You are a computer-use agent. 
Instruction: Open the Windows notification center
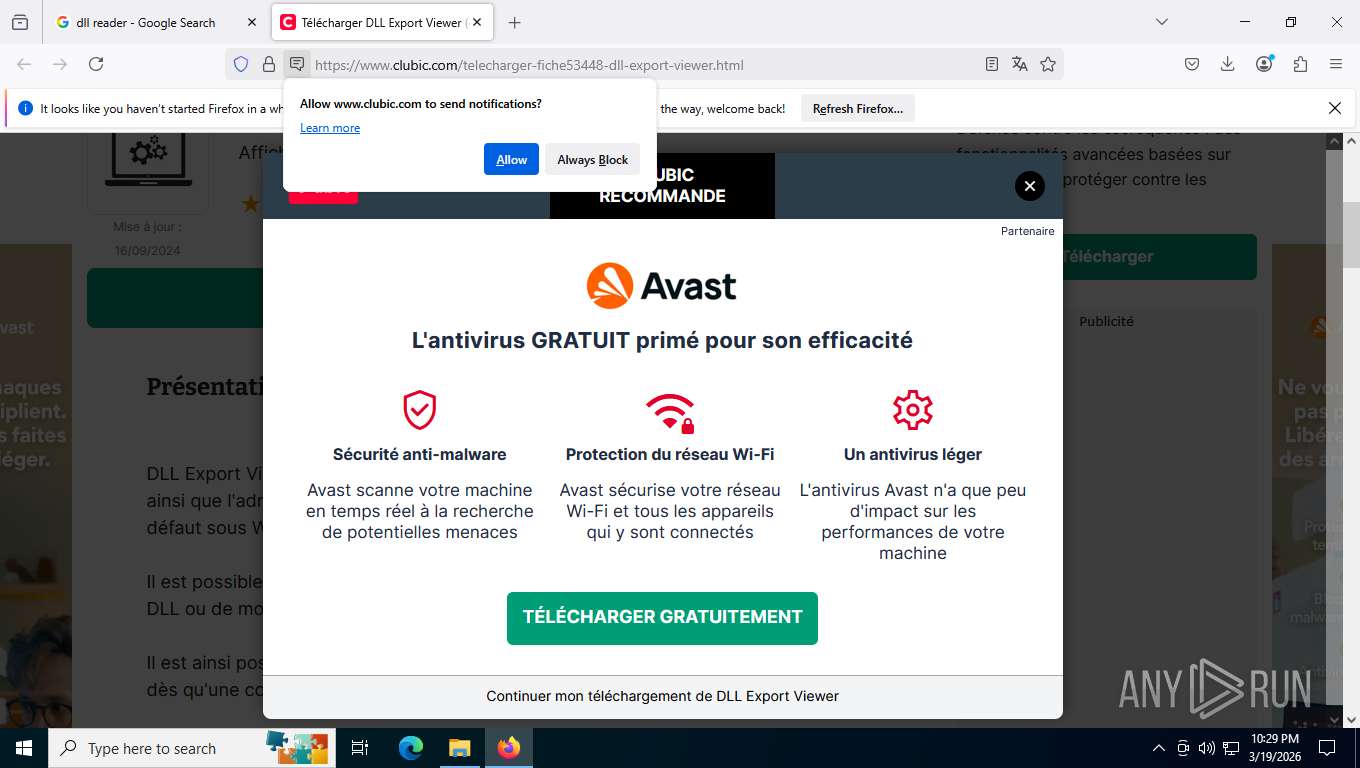pyautogui.click(x=1327, y=748)
